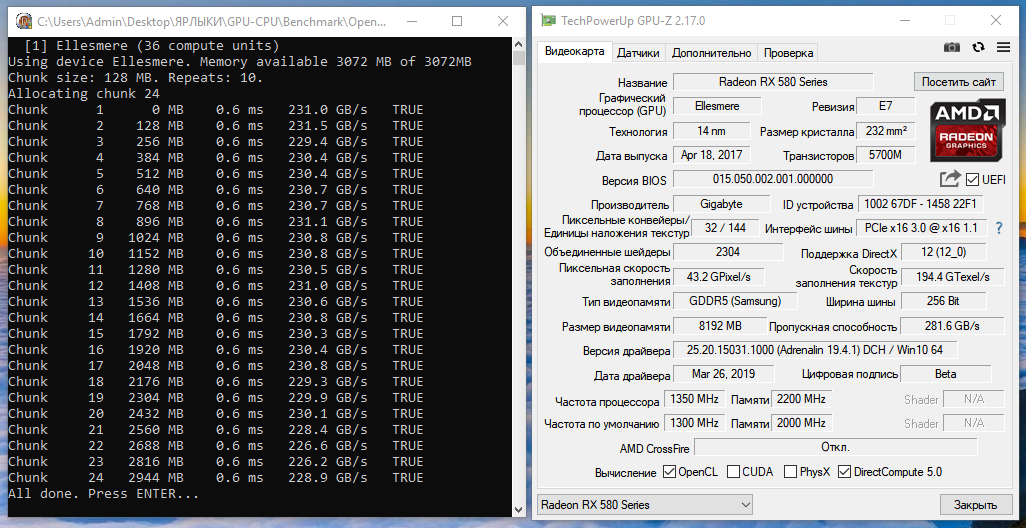Image resolution: width=1026 pixels, height=528 pixels.
Task: Click the driver version field 25.20.15031.1000
Action: coord(815,349)
